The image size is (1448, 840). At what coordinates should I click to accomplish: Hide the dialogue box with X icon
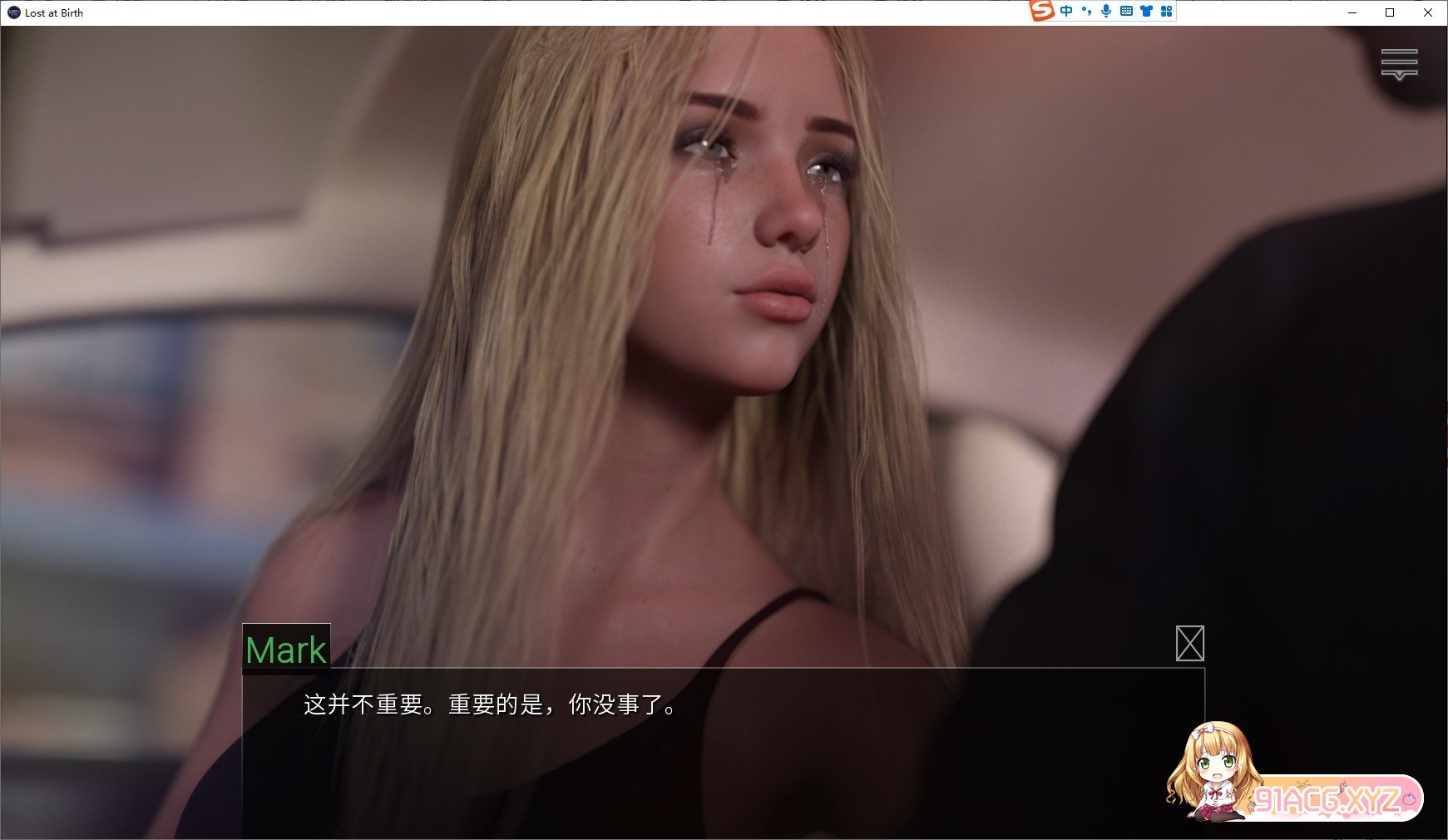1189,644
